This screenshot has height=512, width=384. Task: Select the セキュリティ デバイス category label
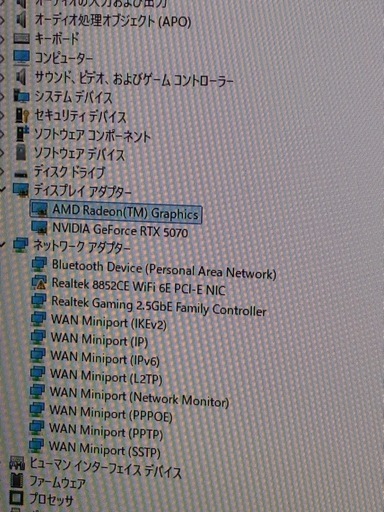80,116
